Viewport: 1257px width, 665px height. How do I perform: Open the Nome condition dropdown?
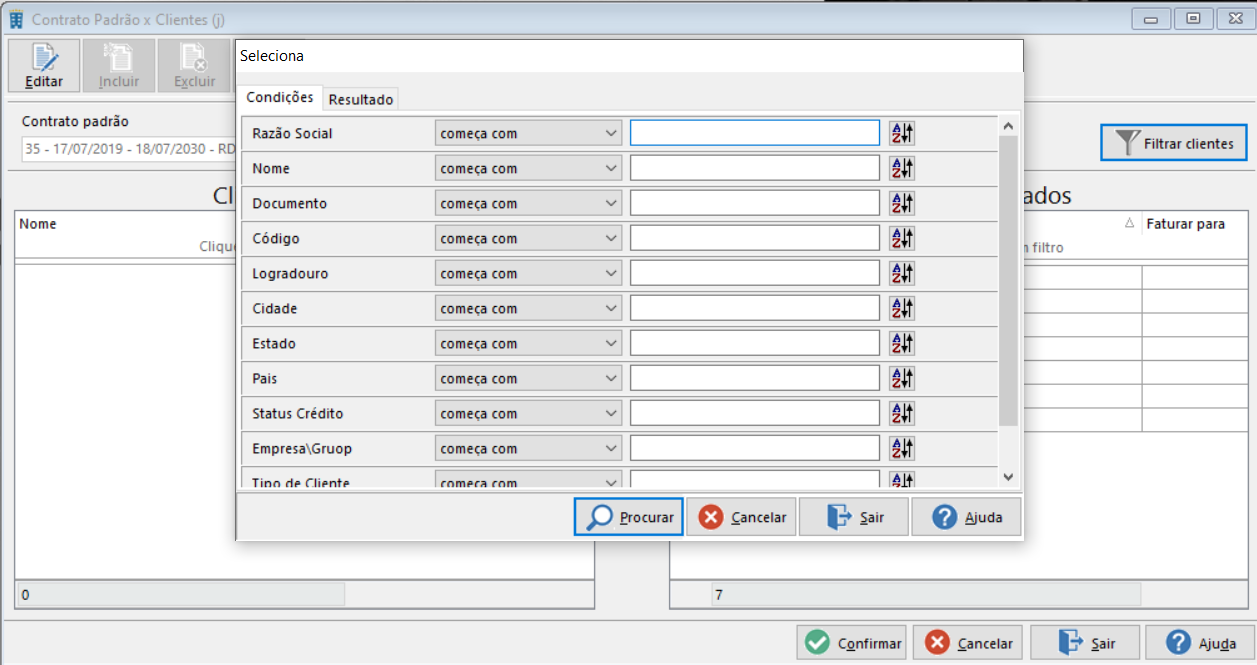tap(528, 168)
